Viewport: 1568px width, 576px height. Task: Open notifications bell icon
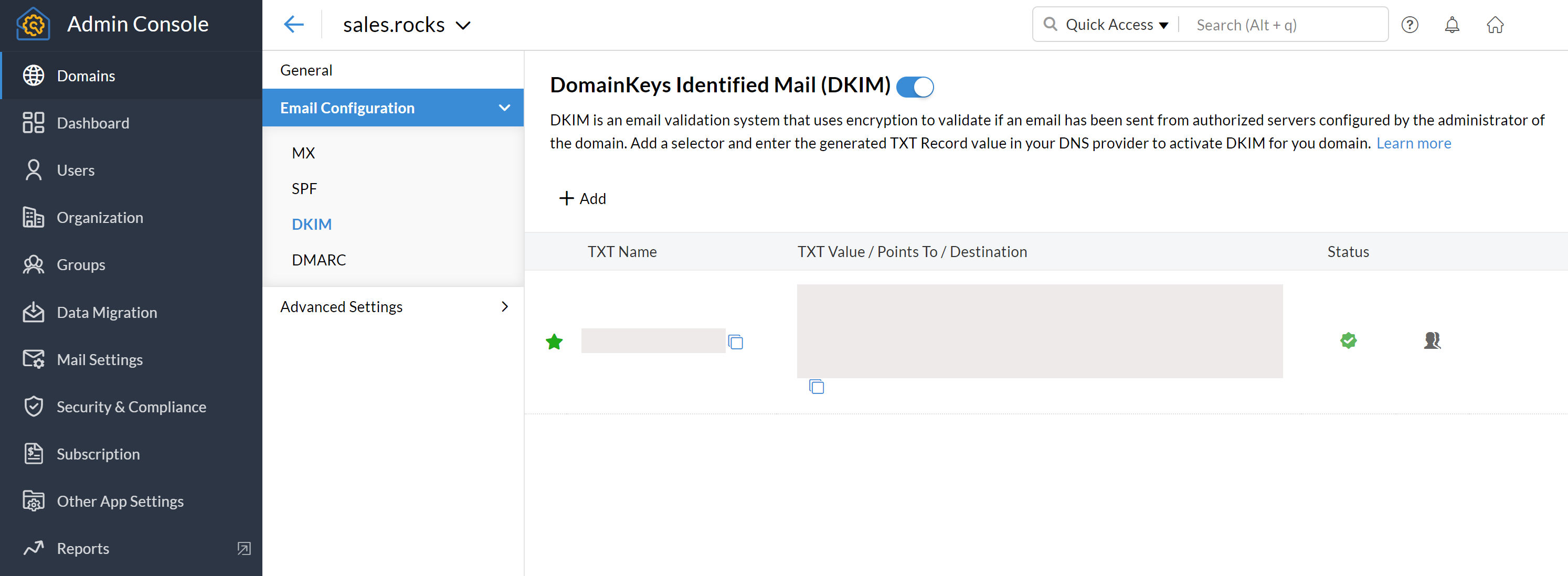click(x=1452, y=25)
